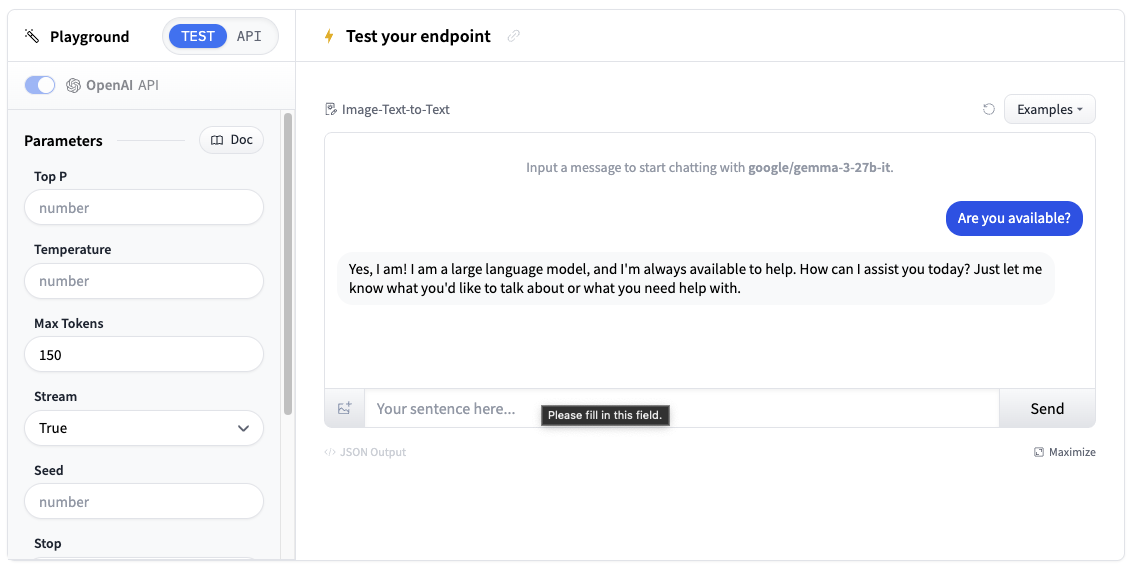Click the Image-Text-to-Text task icon
The image size is (1137, 572).
coord(331,109)
